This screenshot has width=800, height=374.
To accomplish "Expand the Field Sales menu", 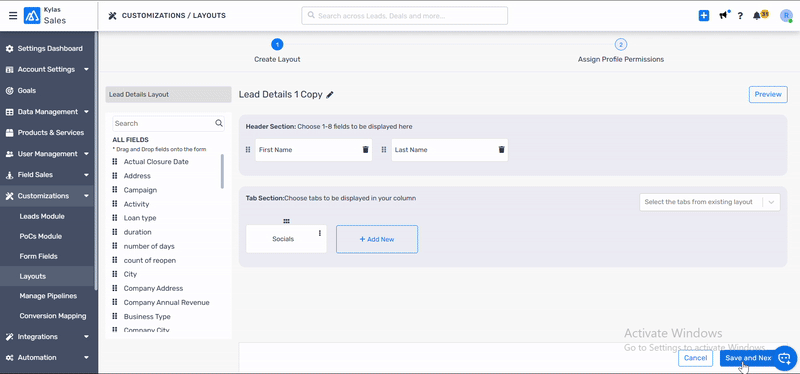I will (x=86, y=174).
